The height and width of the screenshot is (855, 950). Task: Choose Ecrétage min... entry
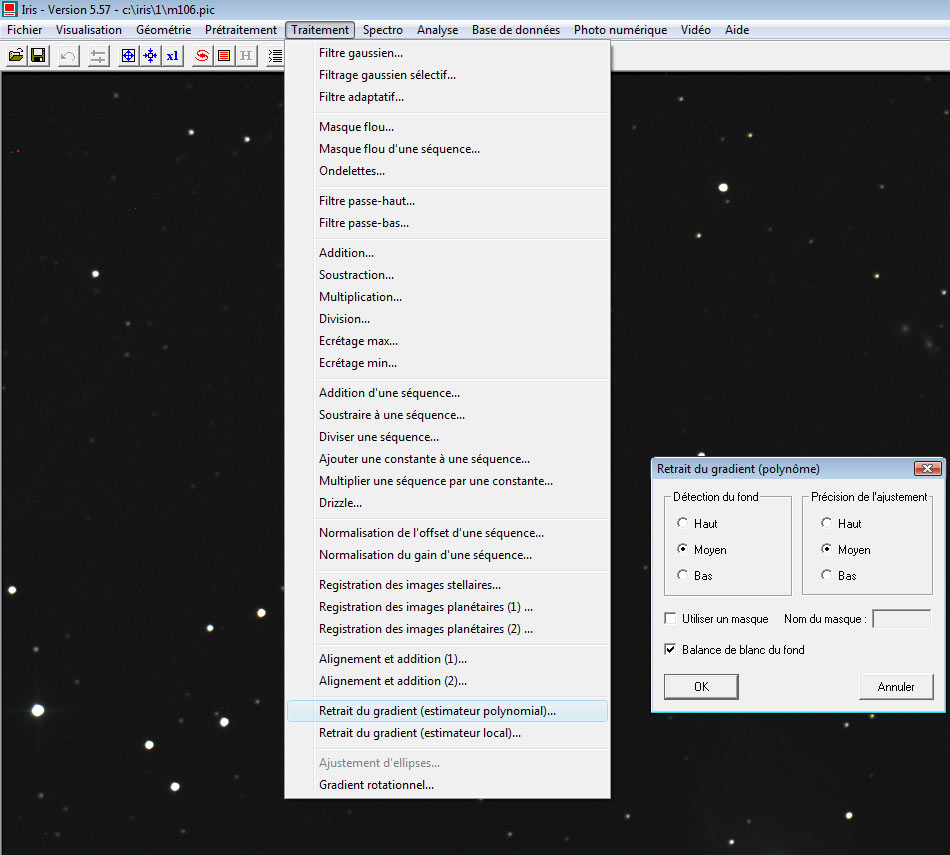coord(447,362)
